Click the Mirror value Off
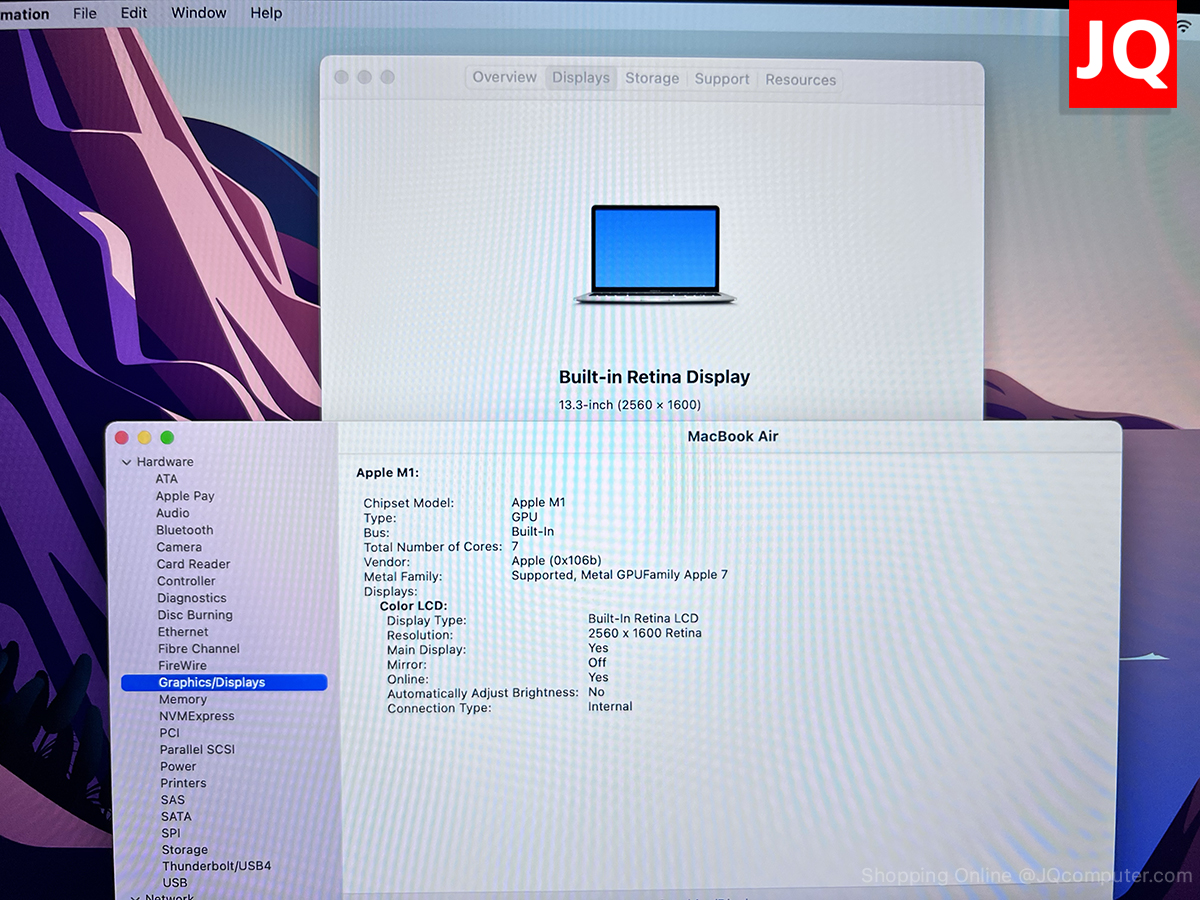The image size is (1200, 900). [597, 663]
